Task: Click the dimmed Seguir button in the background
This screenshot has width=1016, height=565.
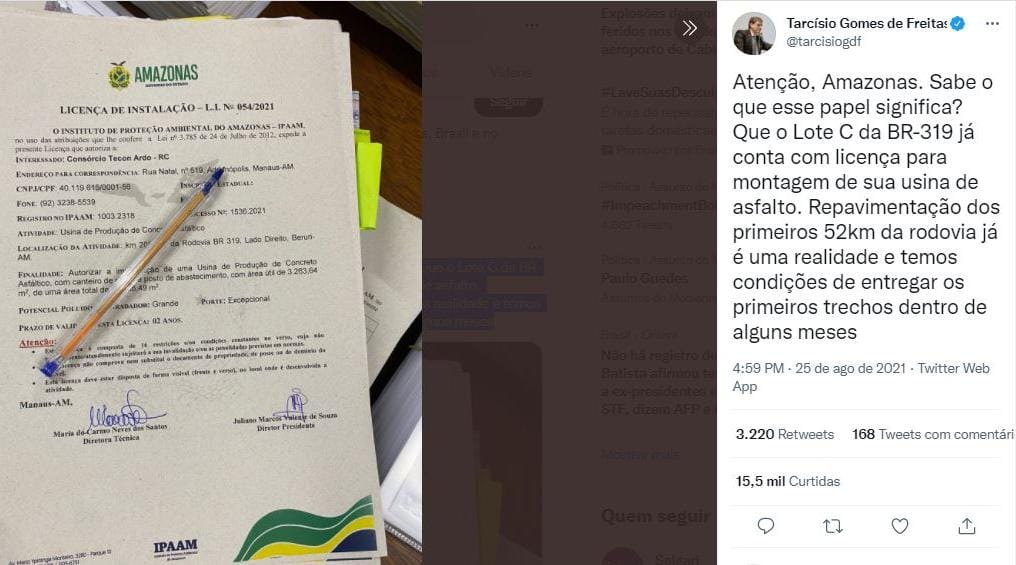Action: pyautogui.click(x=509, y=104)
